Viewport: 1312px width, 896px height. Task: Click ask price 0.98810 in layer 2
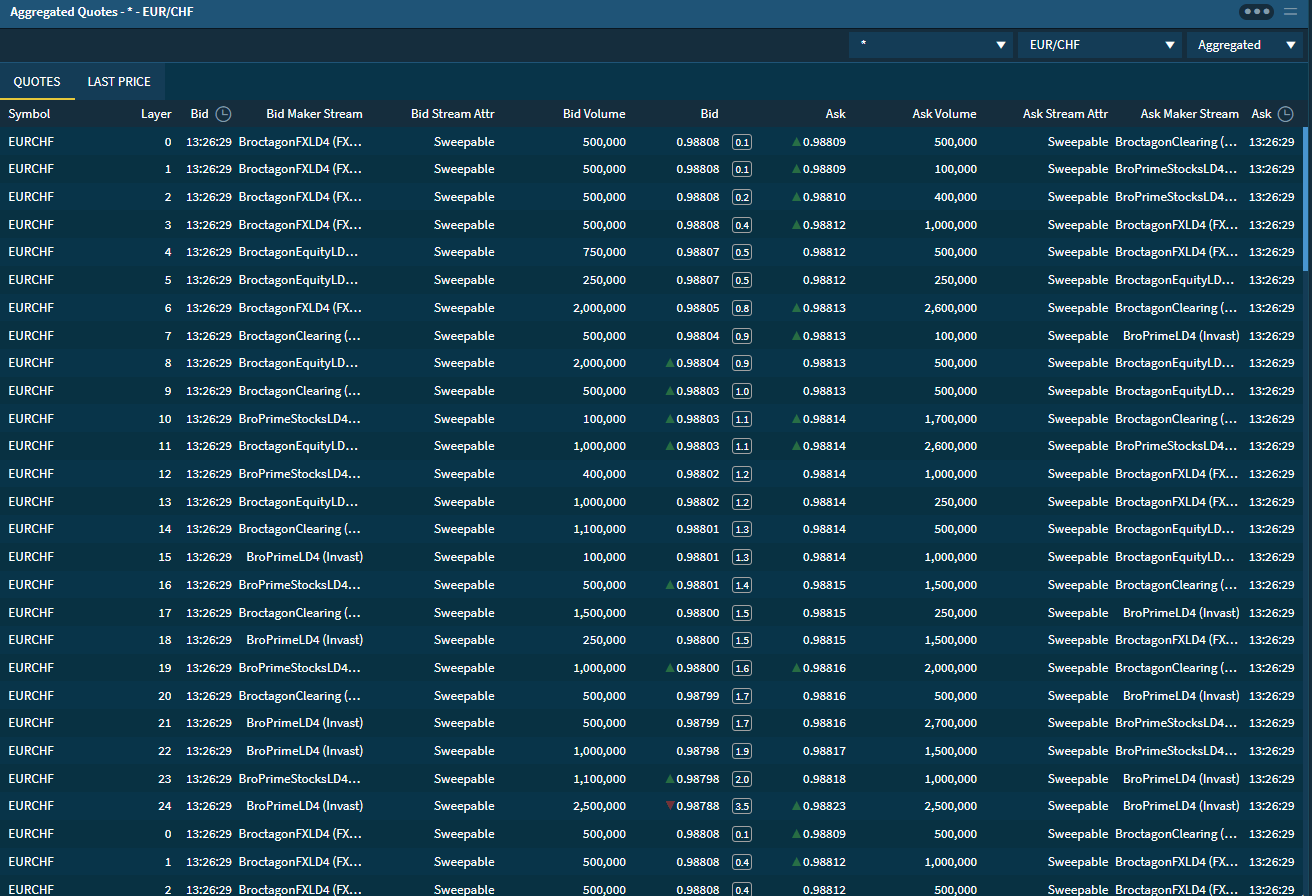819,197
